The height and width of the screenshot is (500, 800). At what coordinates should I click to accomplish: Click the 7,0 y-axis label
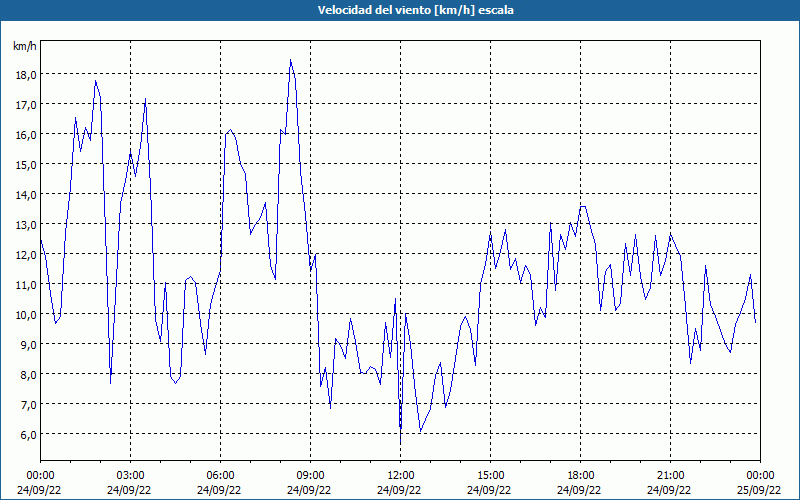(x=29, y=405)
